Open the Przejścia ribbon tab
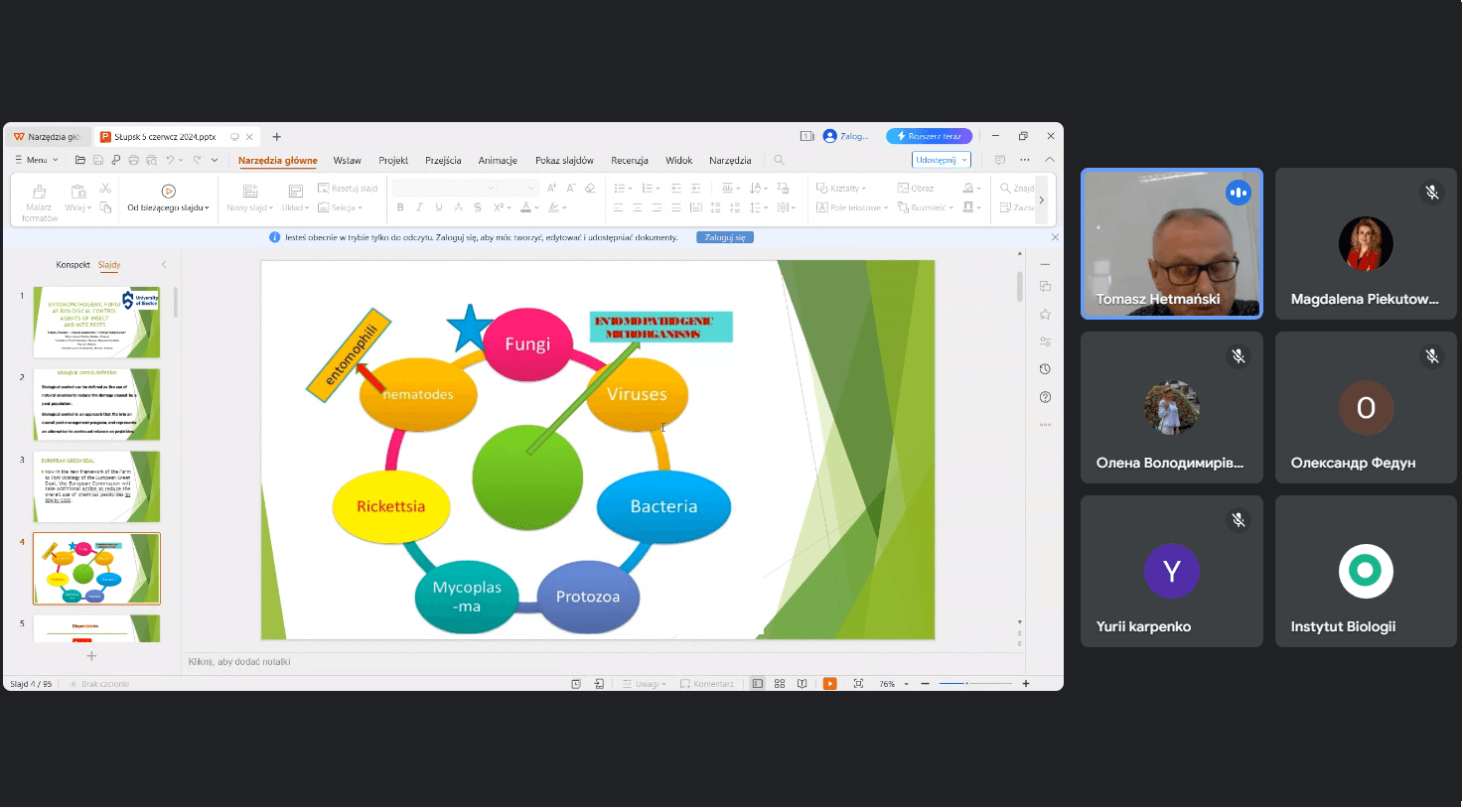 443,160
